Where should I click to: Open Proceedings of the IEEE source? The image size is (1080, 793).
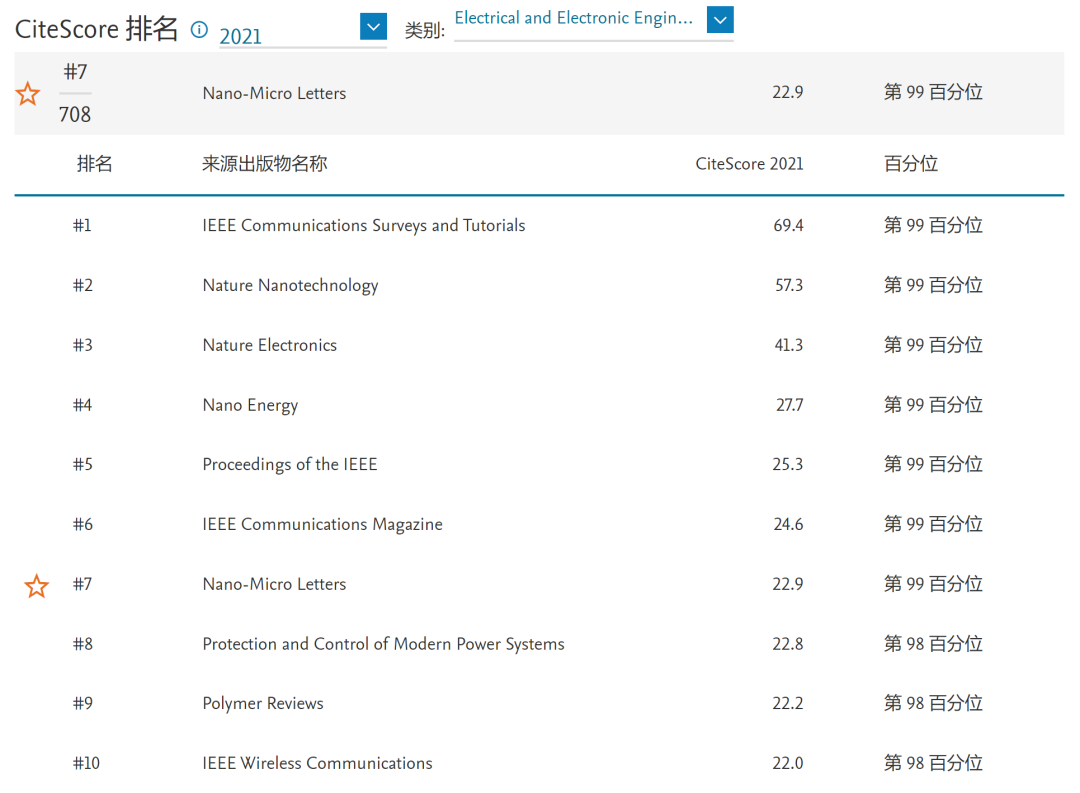coord(290,464)
